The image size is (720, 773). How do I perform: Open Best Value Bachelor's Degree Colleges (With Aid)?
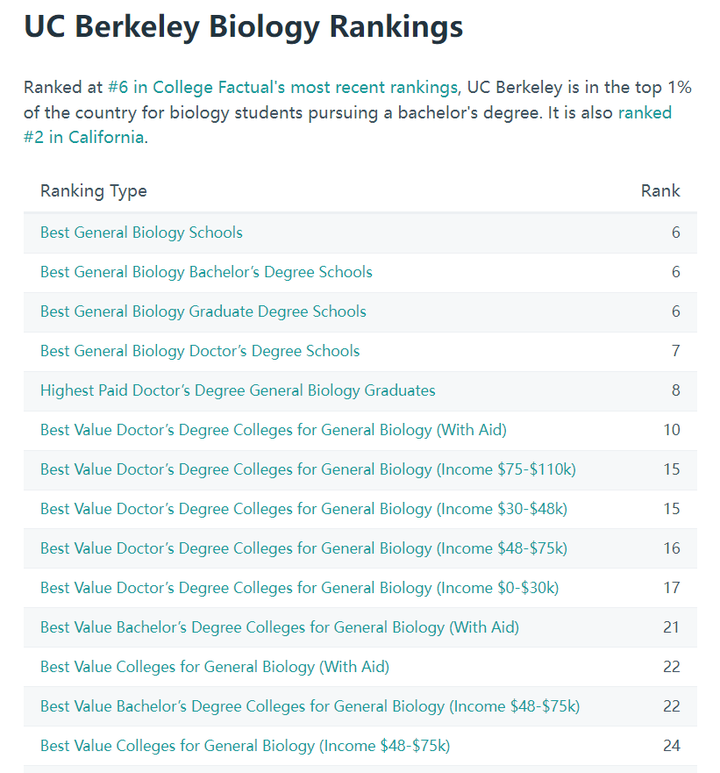tap(279, 628)
